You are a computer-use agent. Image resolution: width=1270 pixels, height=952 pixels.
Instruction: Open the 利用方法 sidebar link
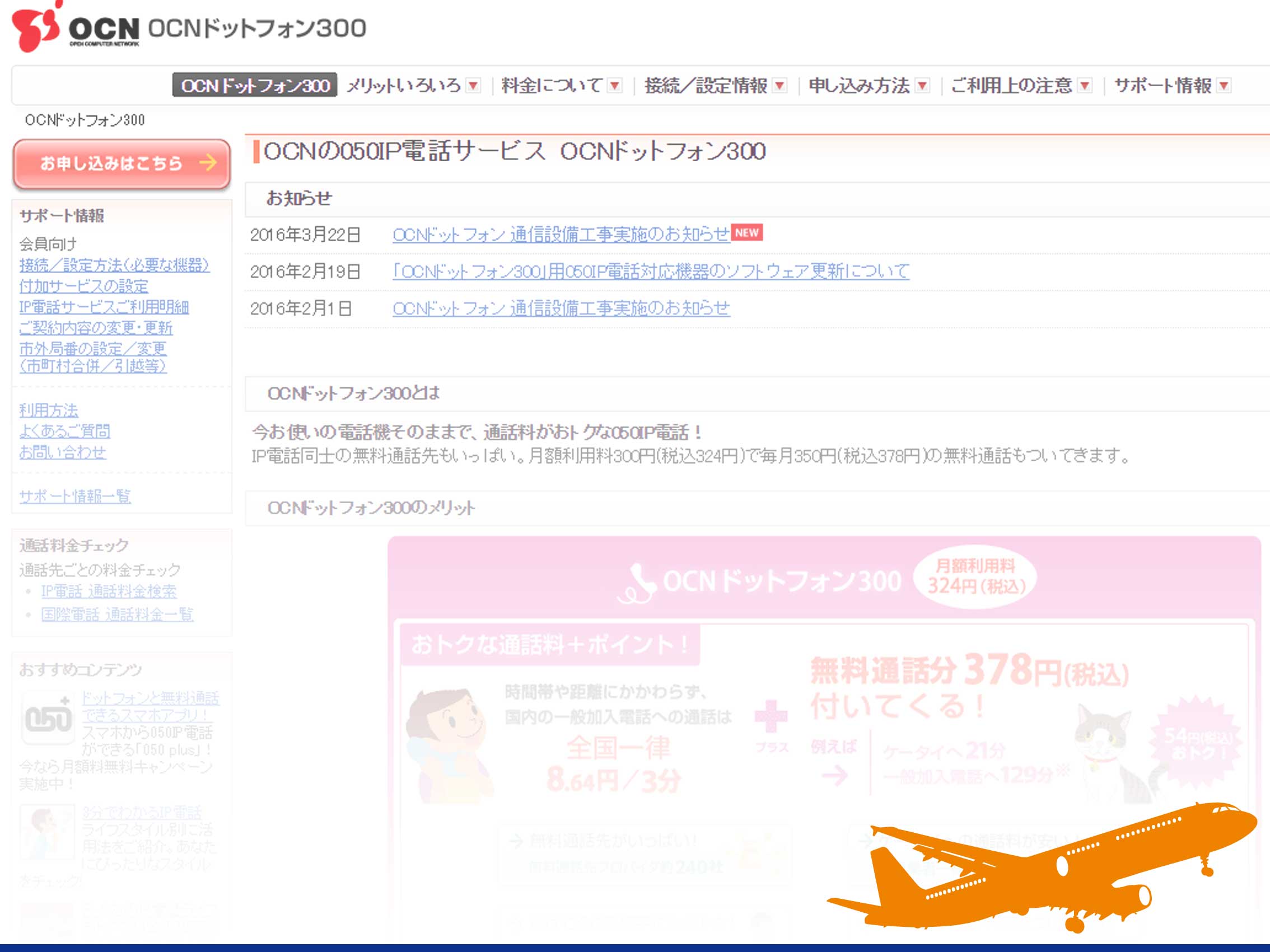point(49,410)
